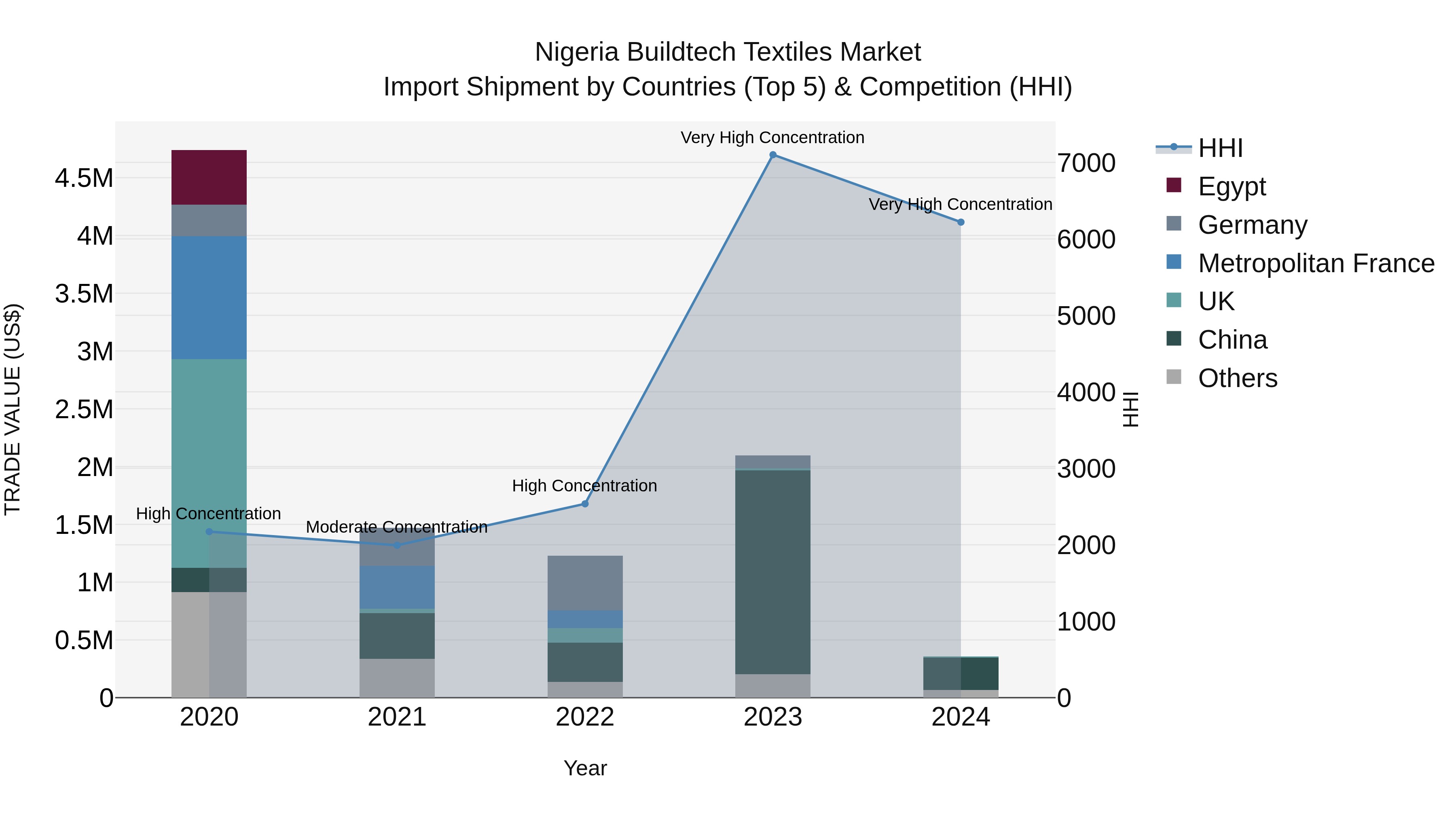The width and height of the screenshot is (1456, 819).
Task: Click the Germany segment of 2023 bar
Action: 772,462
